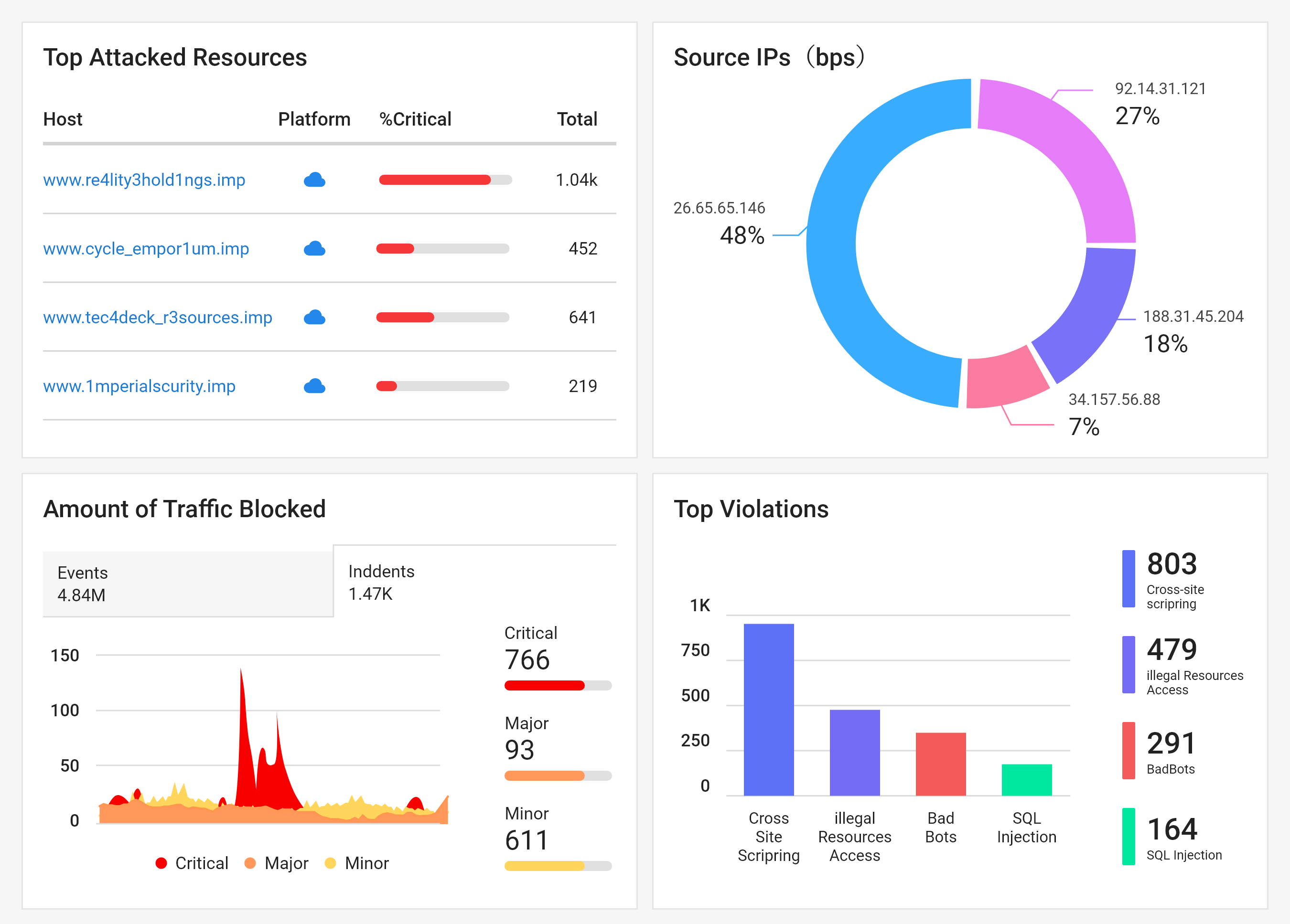Click the green swatch beside 164

tap(1129, 837)
